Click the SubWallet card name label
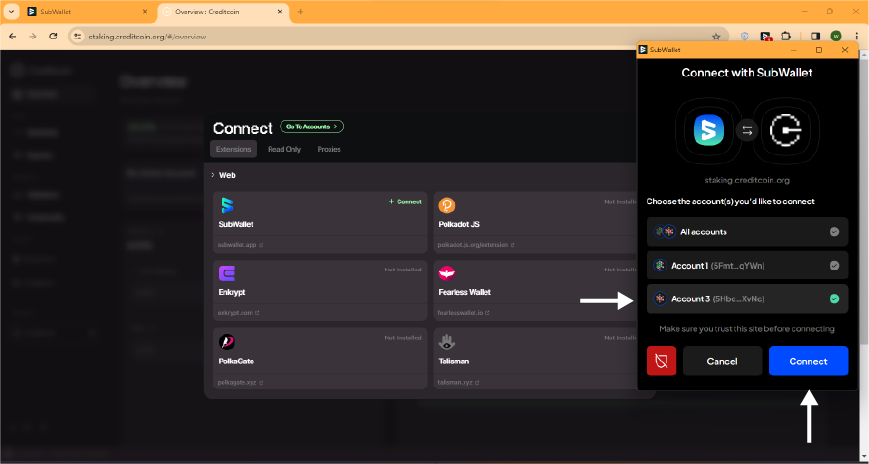 236,225
